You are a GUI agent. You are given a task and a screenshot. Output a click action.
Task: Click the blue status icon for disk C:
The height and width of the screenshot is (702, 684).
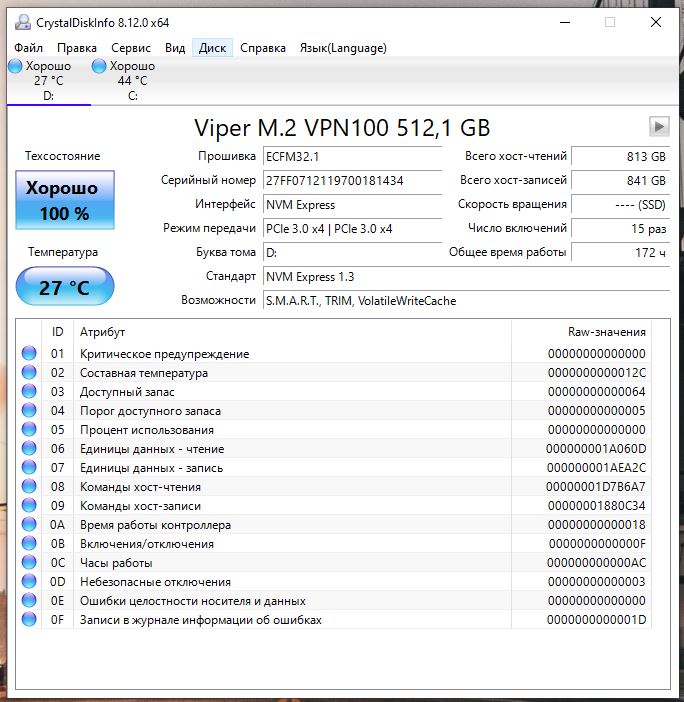coord(98,66)
